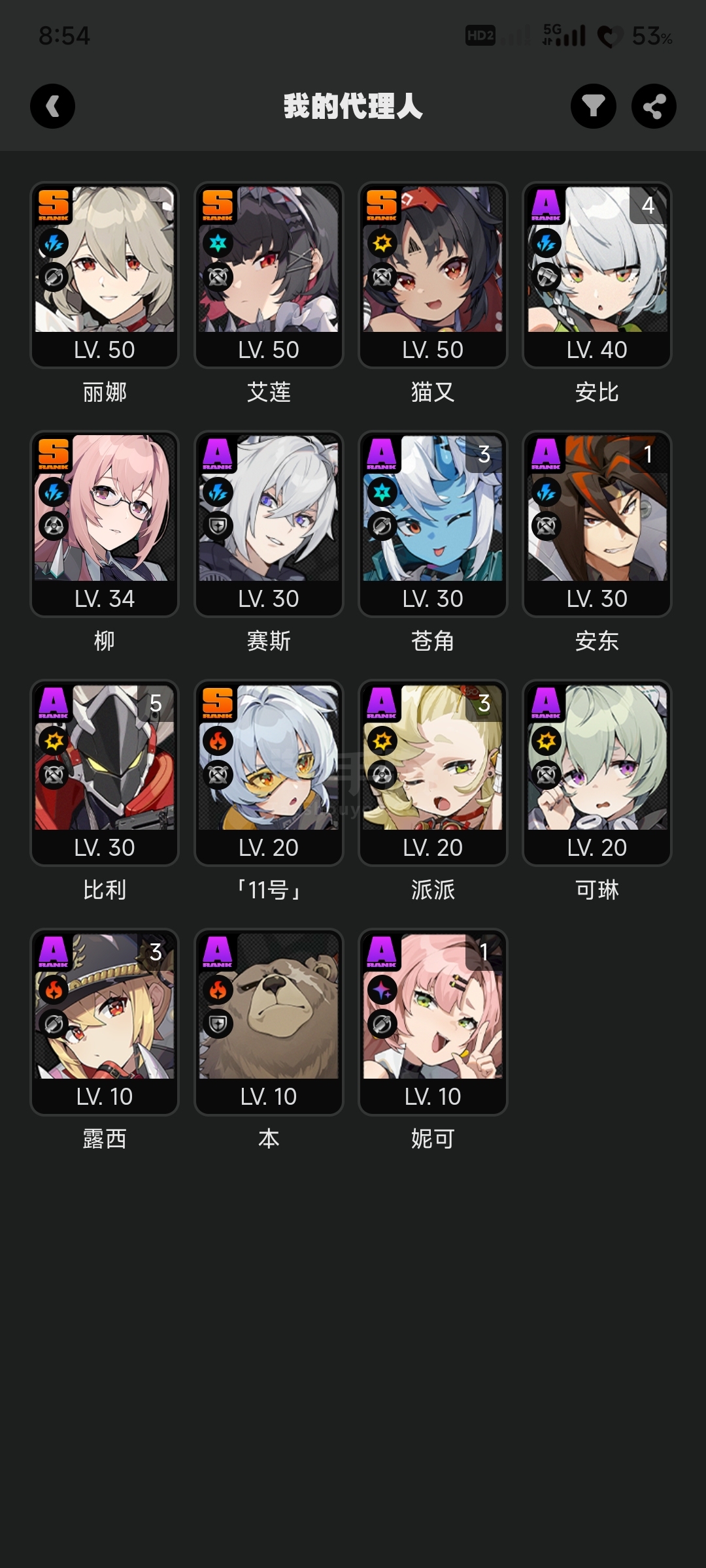Click the number 4 badge on 安比's card
The width and height of the screenshot is (706, 1568).
pyautogui.click(x=648, y=206)
